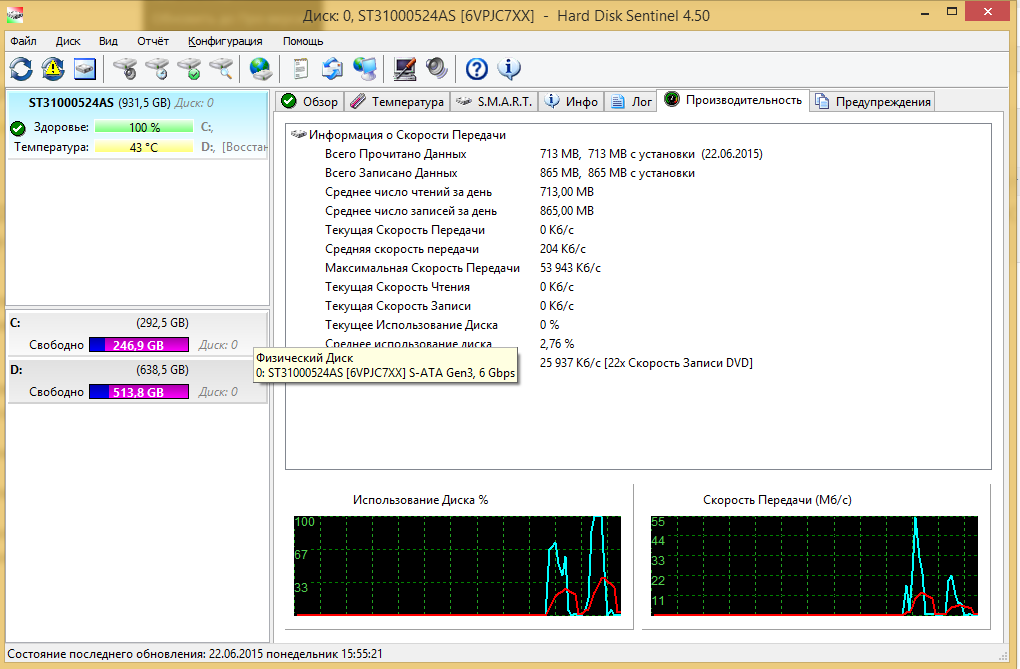The width and height of the screenshot is (1020, 669).
Task: Click the disk icon with clock
Action: [157, 69]
